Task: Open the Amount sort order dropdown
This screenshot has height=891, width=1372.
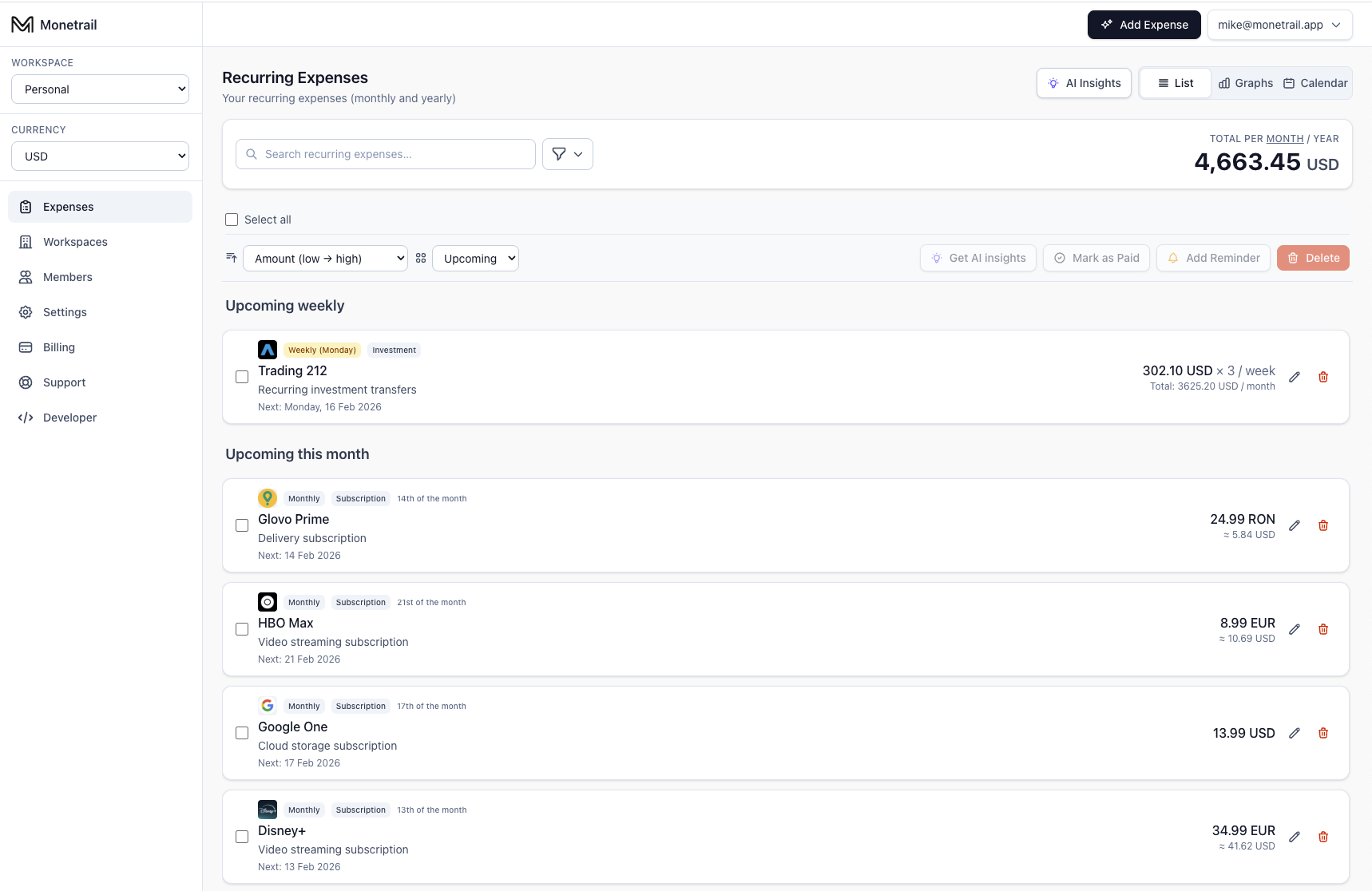Action: [325, 259]
